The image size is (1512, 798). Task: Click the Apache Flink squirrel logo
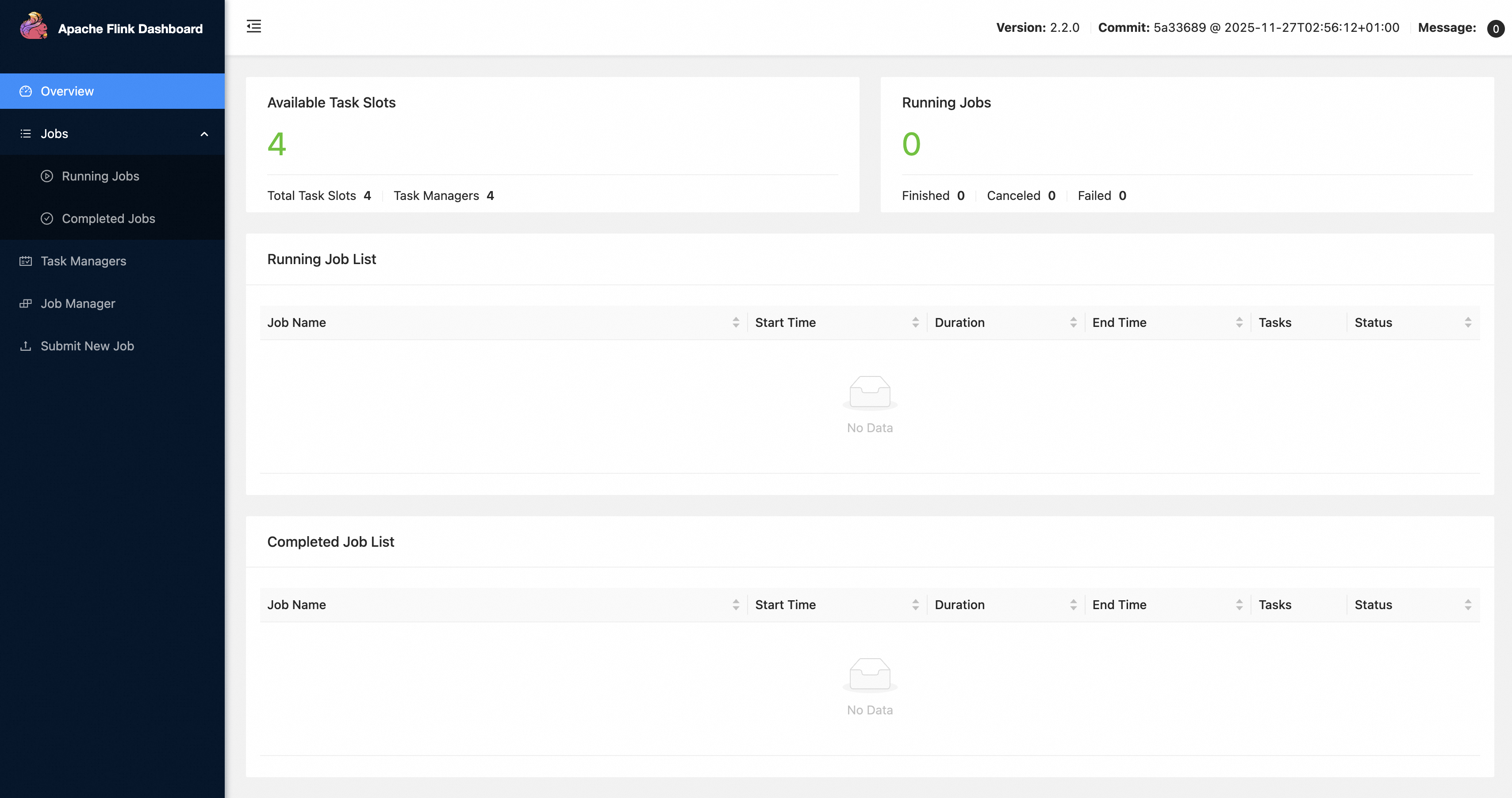click(x=34, y=26)
